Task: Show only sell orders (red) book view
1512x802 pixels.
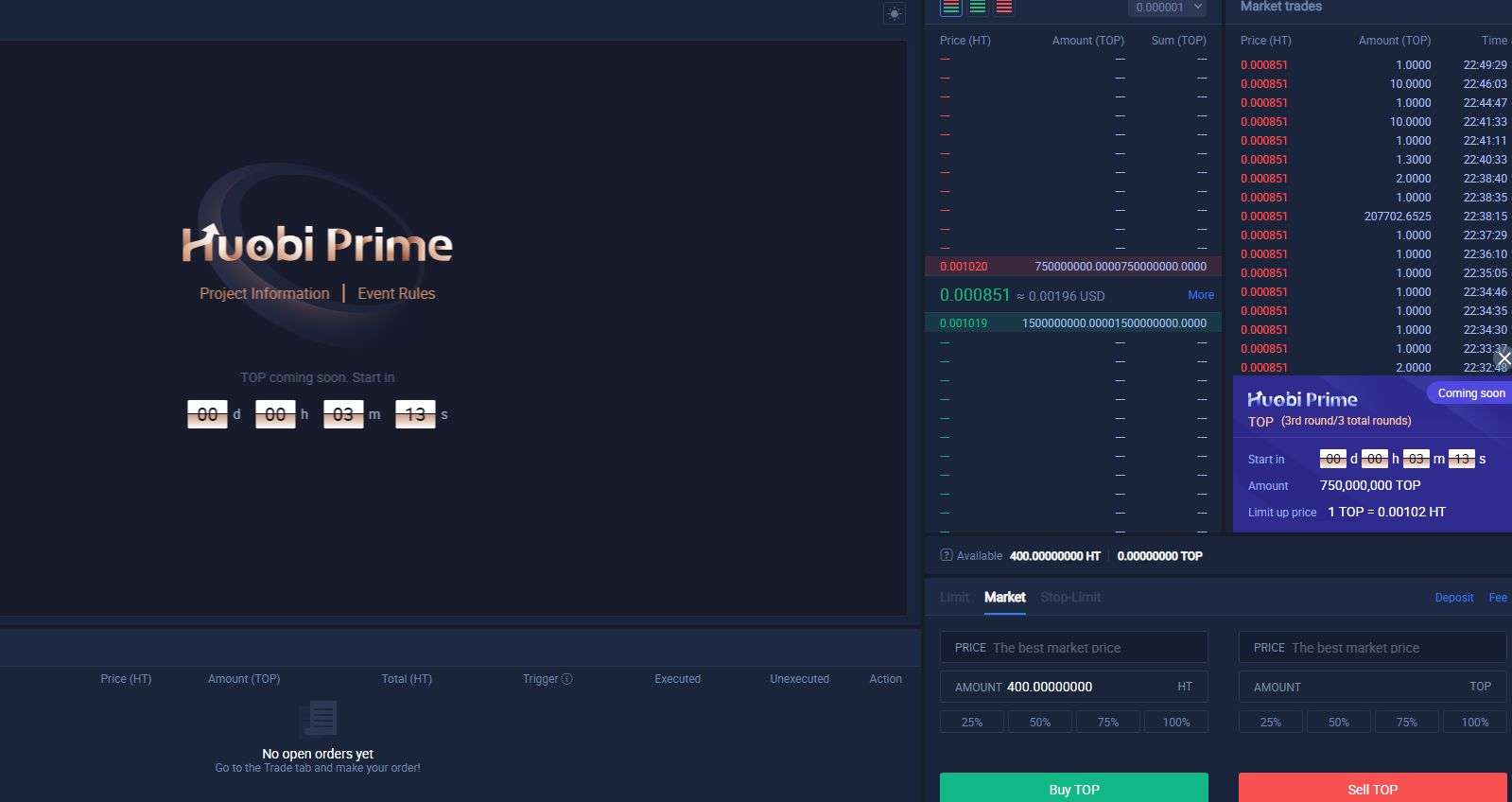Action: coord(1004,8)
